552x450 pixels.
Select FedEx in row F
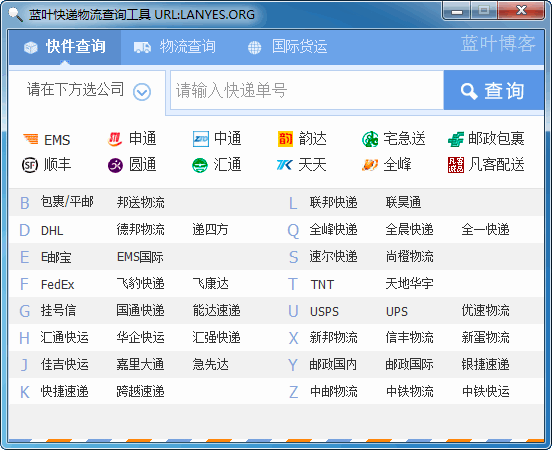pos(57,284)
